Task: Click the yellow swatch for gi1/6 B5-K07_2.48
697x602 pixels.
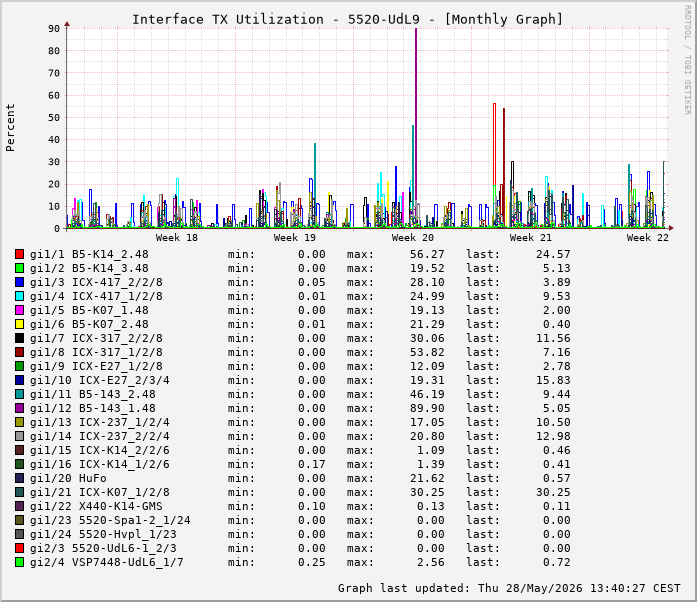Action: 20,324
